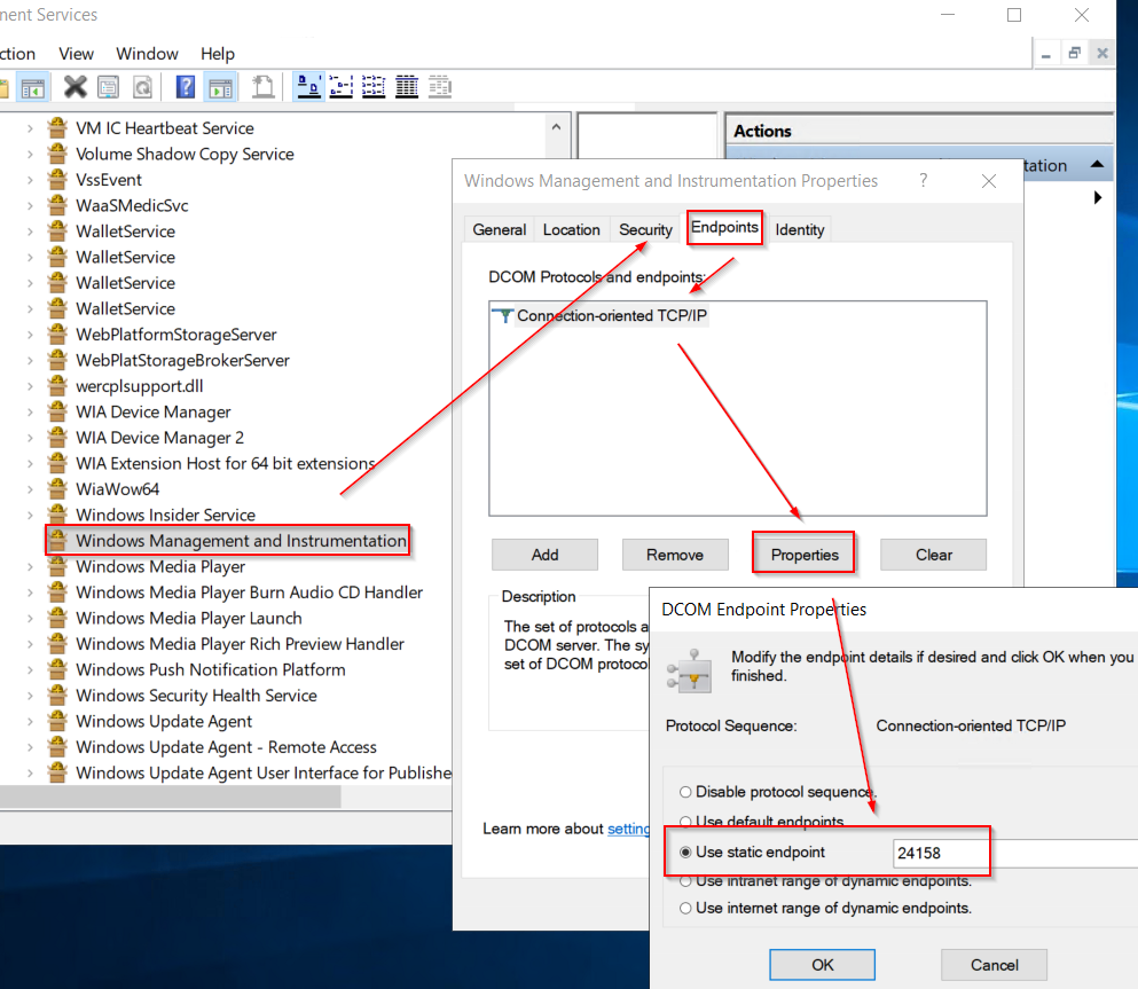This screenshot has width=1138, height=989.
Task: Open the View menu
Action: (76, 54)
